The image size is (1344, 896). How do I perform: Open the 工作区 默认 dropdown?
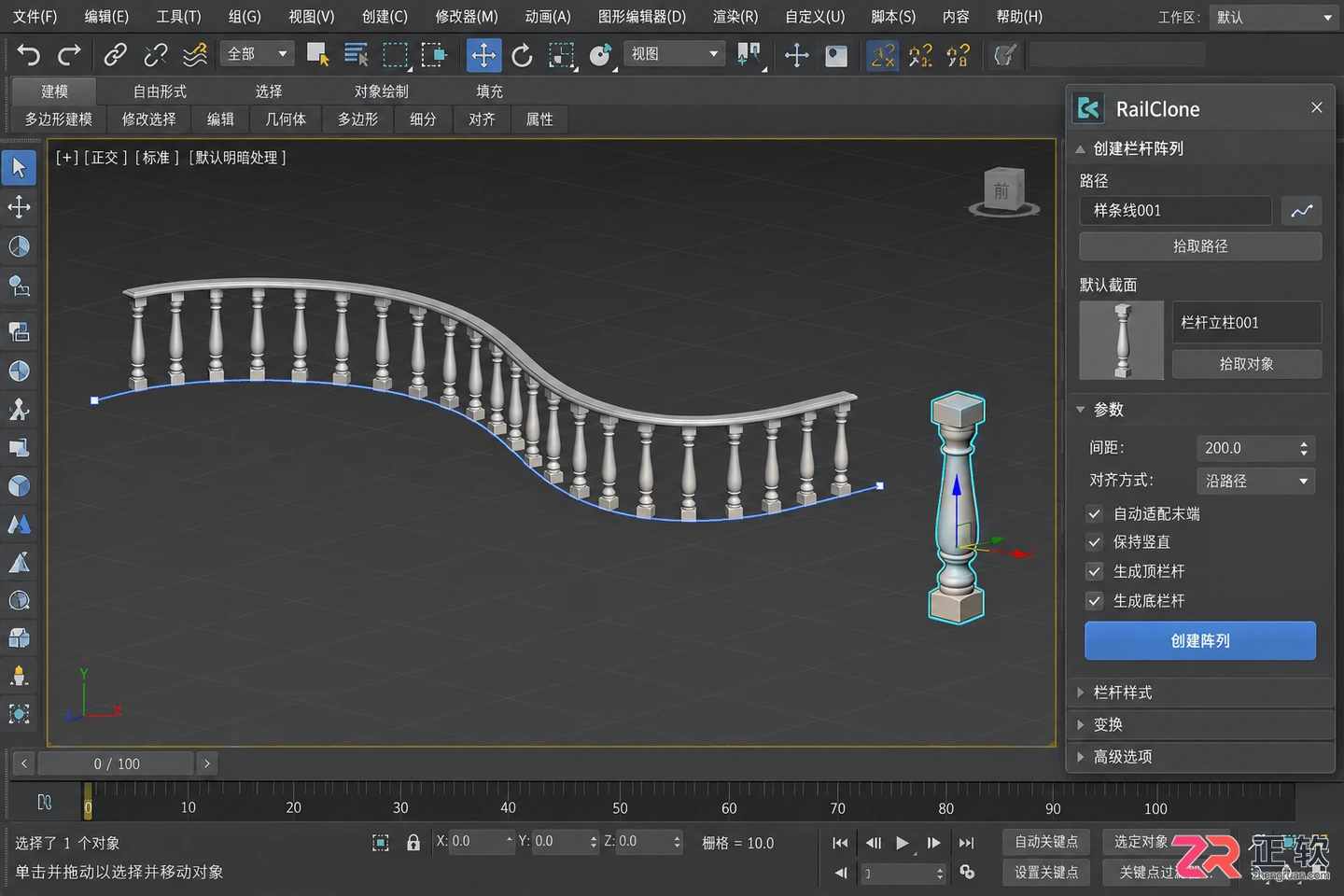pyautogui.click(x=1273, y=17)
